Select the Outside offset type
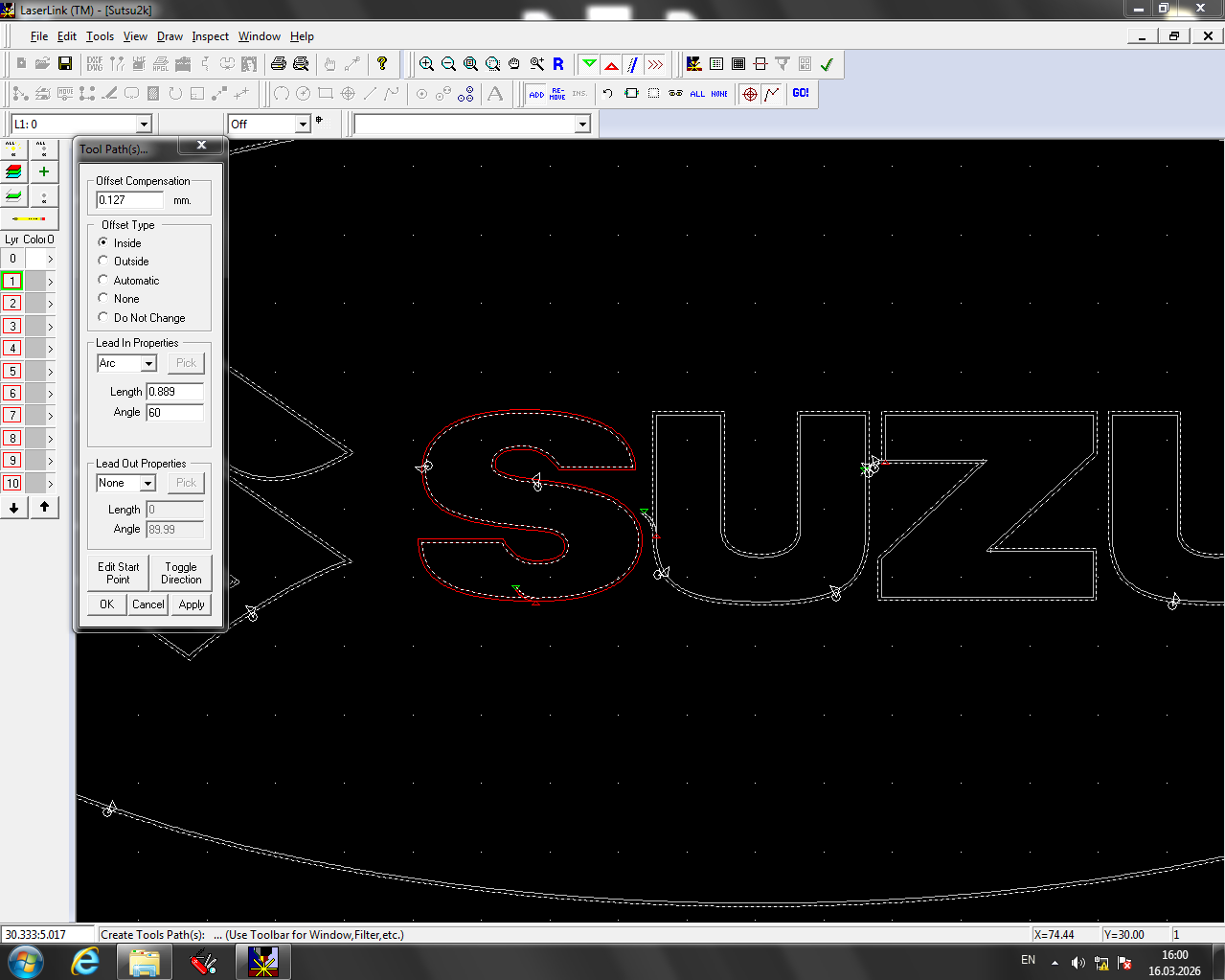 [x=103, y=261]
